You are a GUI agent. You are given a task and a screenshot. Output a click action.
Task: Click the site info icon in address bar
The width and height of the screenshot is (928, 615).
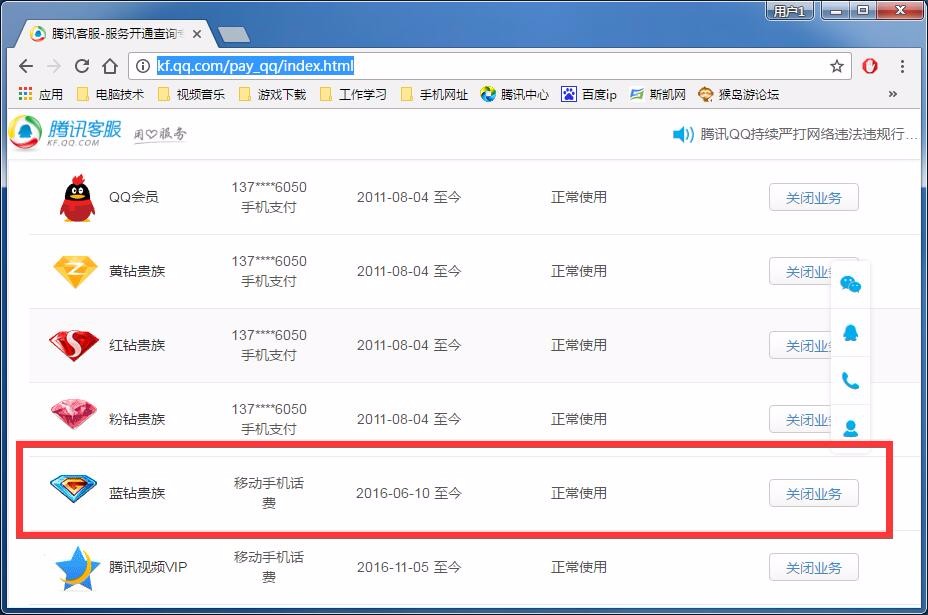[143, 66]
